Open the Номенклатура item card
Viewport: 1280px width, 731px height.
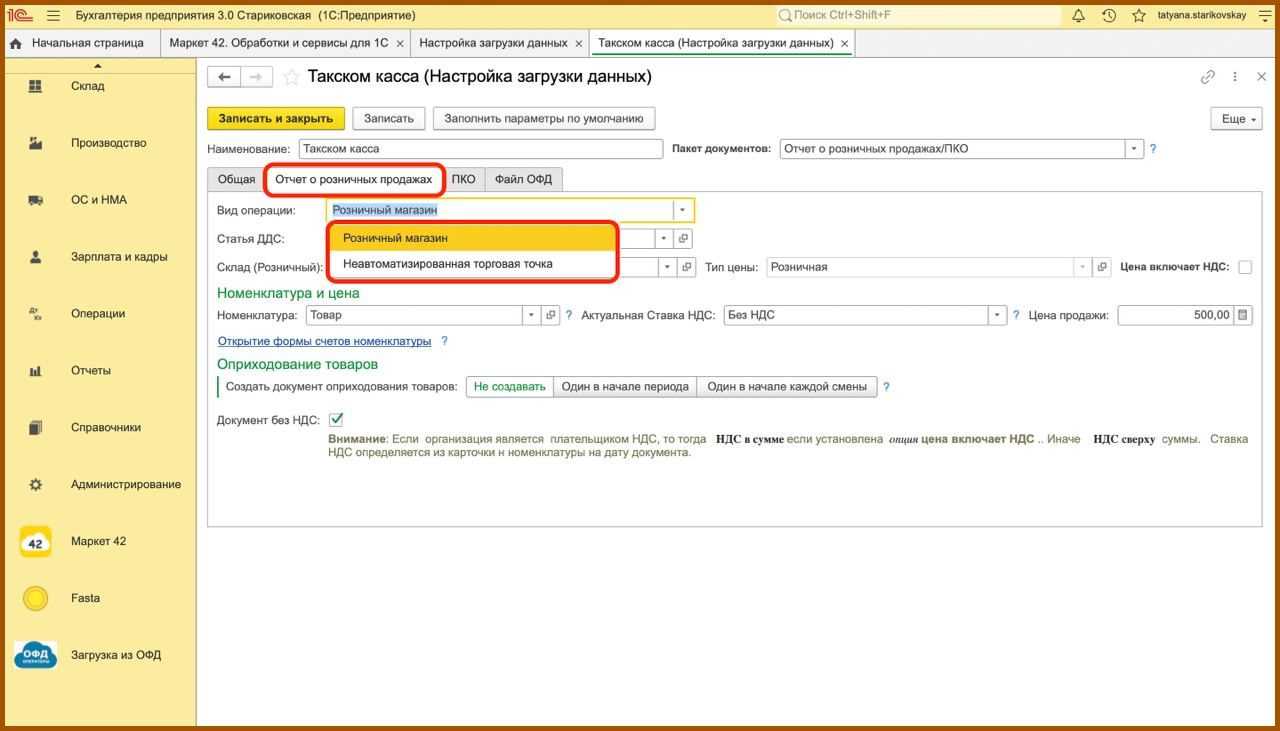(550, 315)
